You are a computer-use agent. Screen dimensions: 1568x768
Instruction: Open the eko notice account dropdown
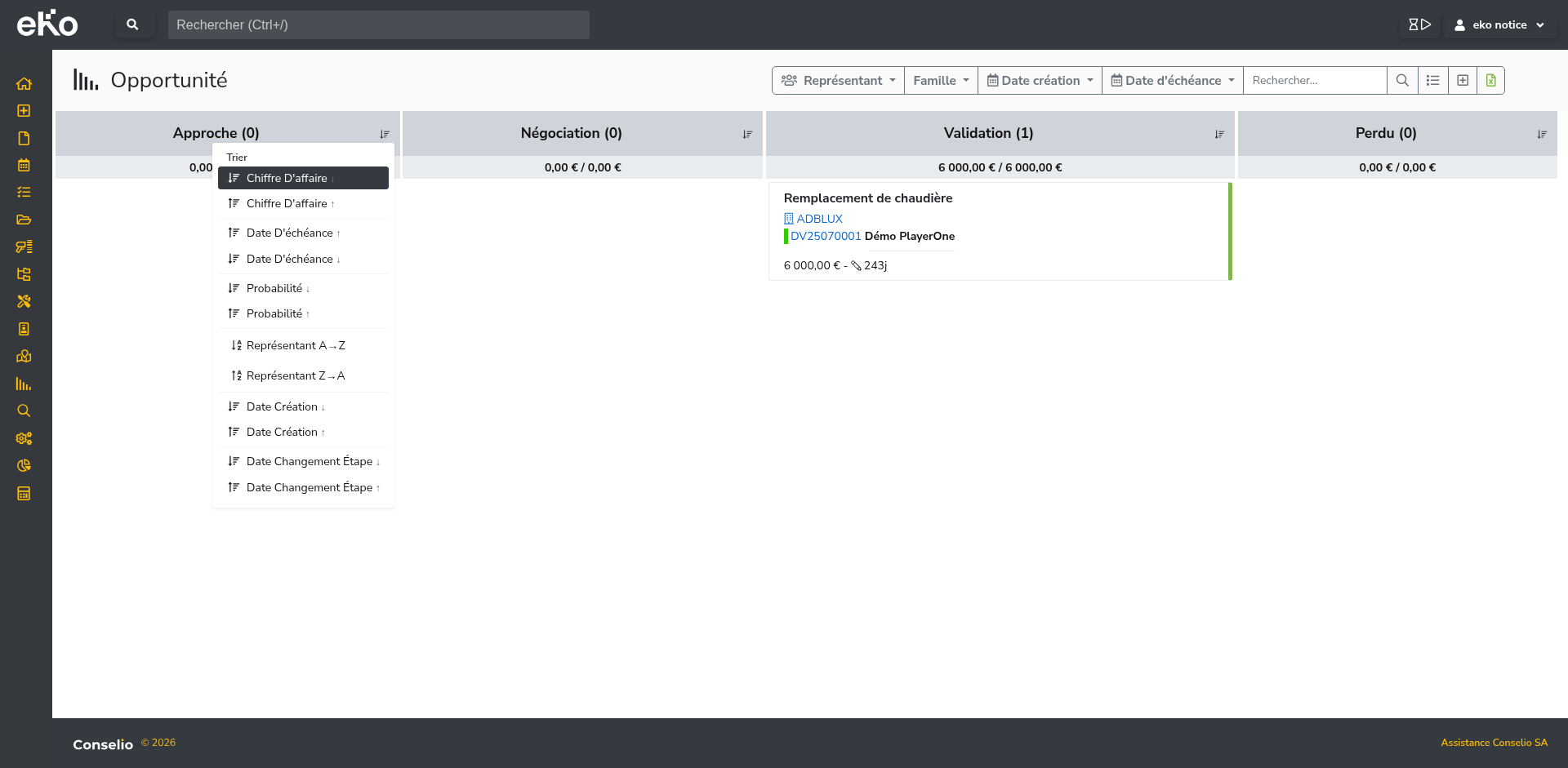(x=1498, y=24)
